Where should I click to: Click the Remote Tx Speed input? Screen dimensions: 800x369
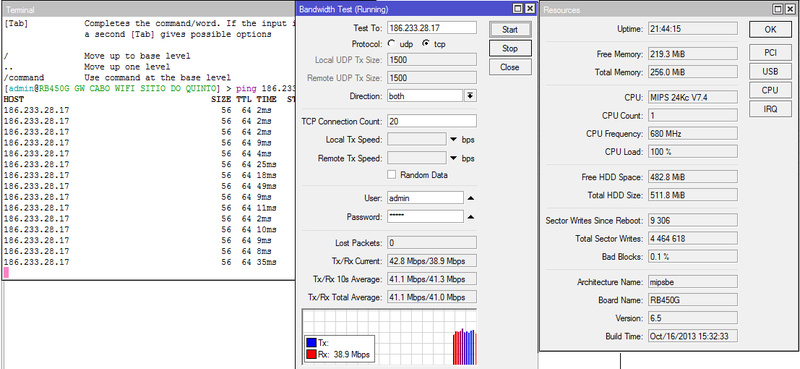417,158
